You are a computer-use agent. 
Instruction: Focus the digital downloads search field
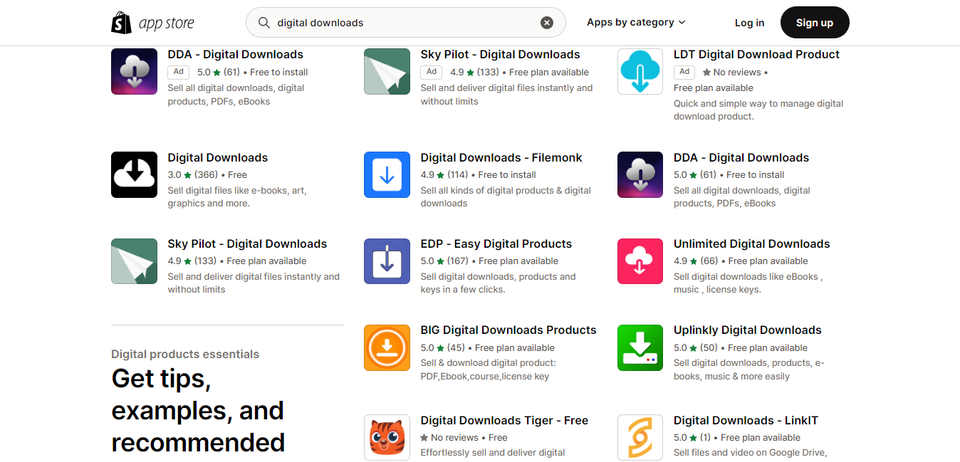pos(405,23)
